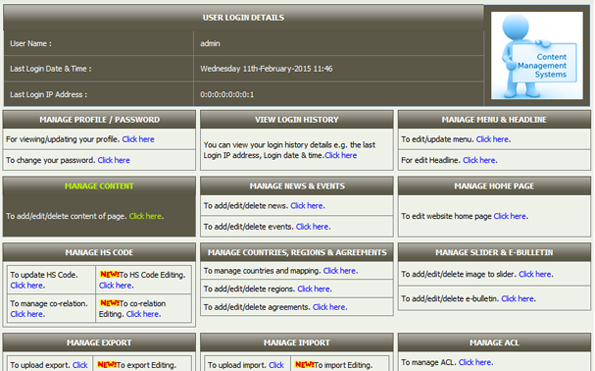Open the change your password link
The height and width of the screenshot is (371, 595).
(114, 160)
